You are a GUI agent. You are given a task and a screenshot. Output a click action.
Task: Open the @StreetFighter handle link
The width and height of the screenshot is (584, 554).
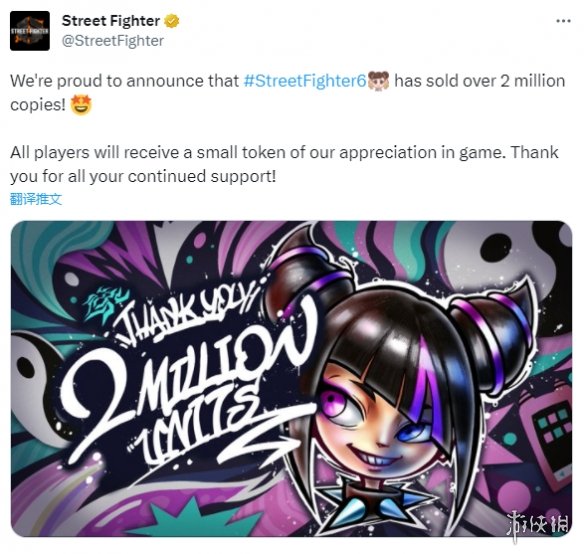point(112,41)
